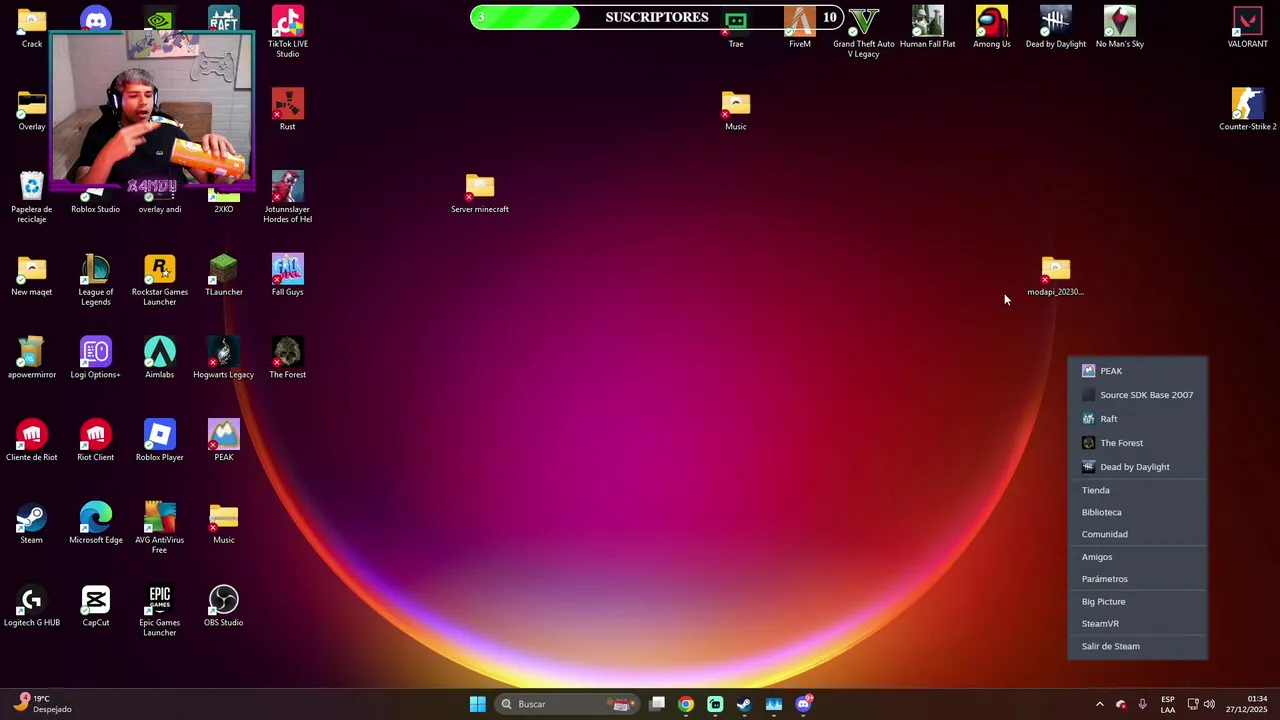Open Biblioteca in the Steam menu
Image resolution: width=1280 pixels, height=720 pixels.
click(1138, 512)
